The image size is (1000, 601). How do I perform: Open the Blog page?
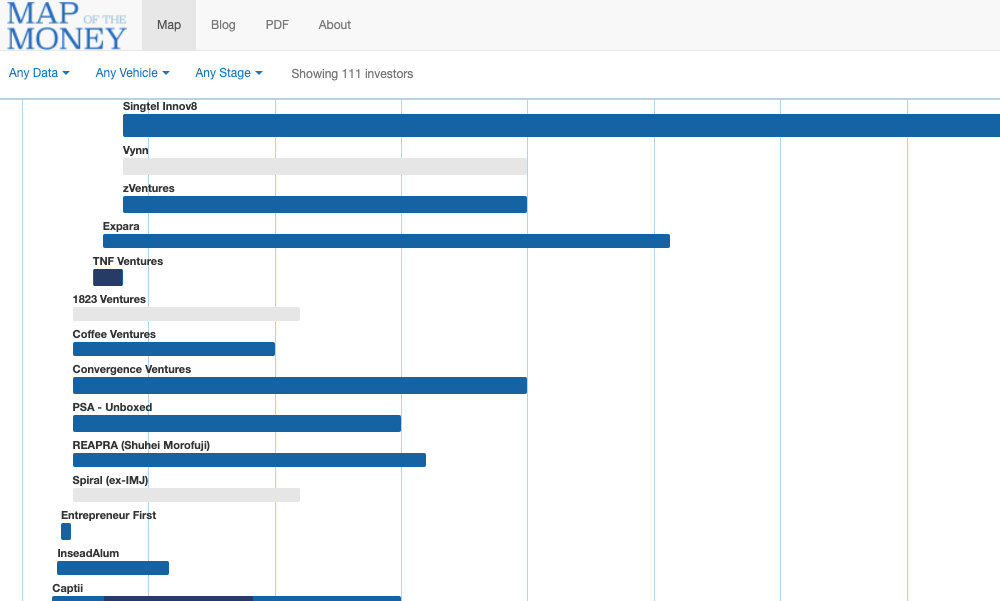click(x=223, y=25)
